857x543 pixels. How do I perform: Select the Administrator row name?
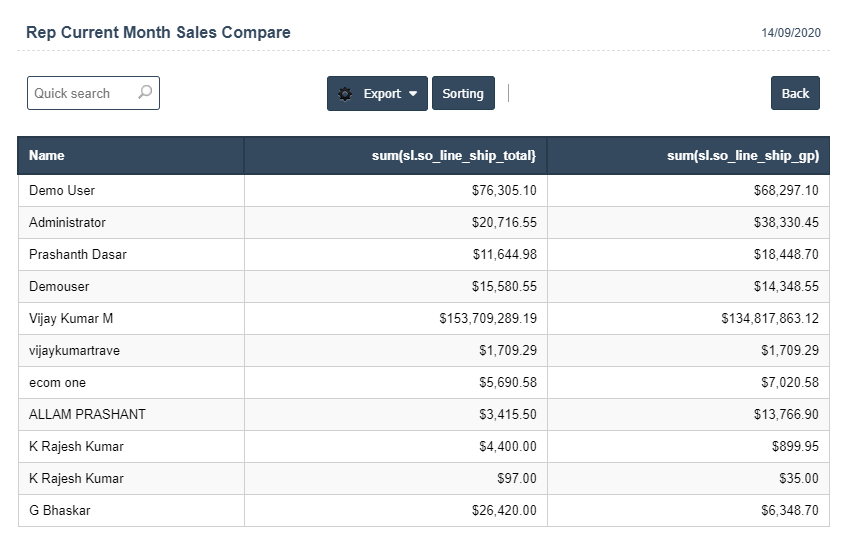(x=67, y=222)
